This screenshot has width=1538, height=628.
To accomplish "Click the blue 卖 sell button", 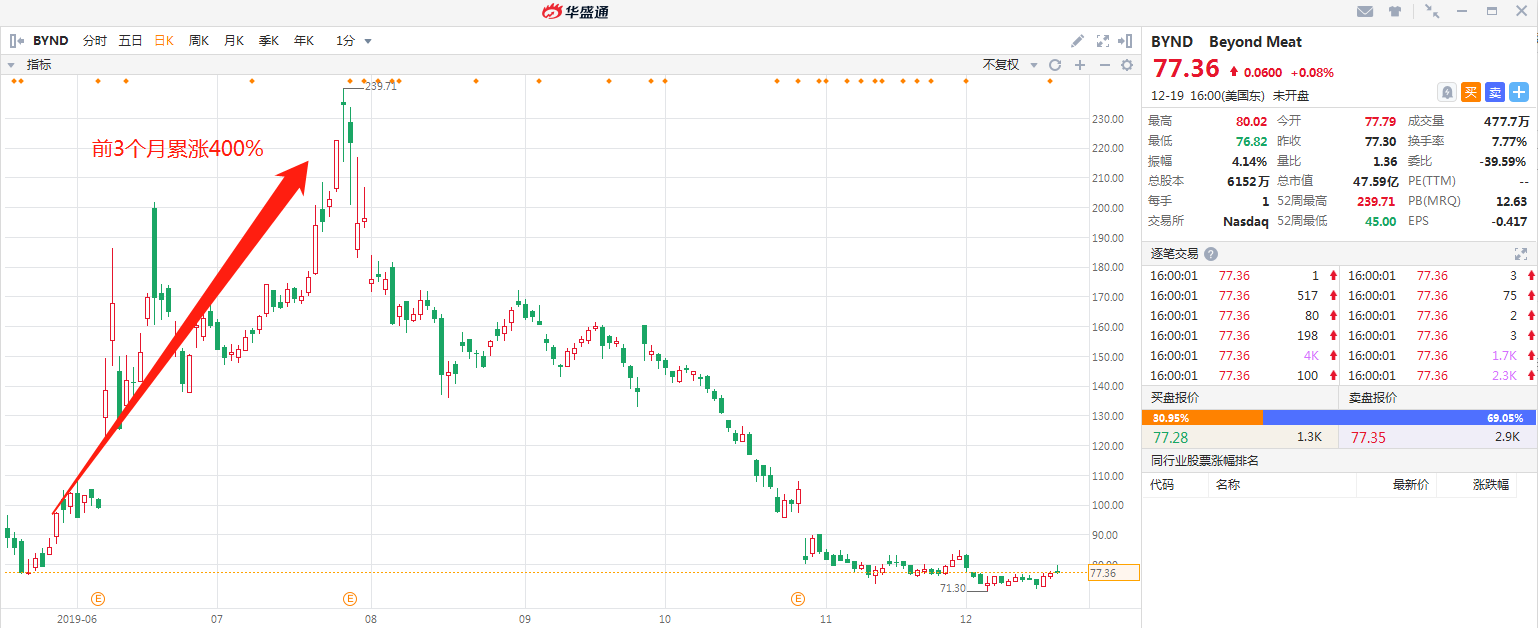I will pyautogui.click(x=1495, y=92).
